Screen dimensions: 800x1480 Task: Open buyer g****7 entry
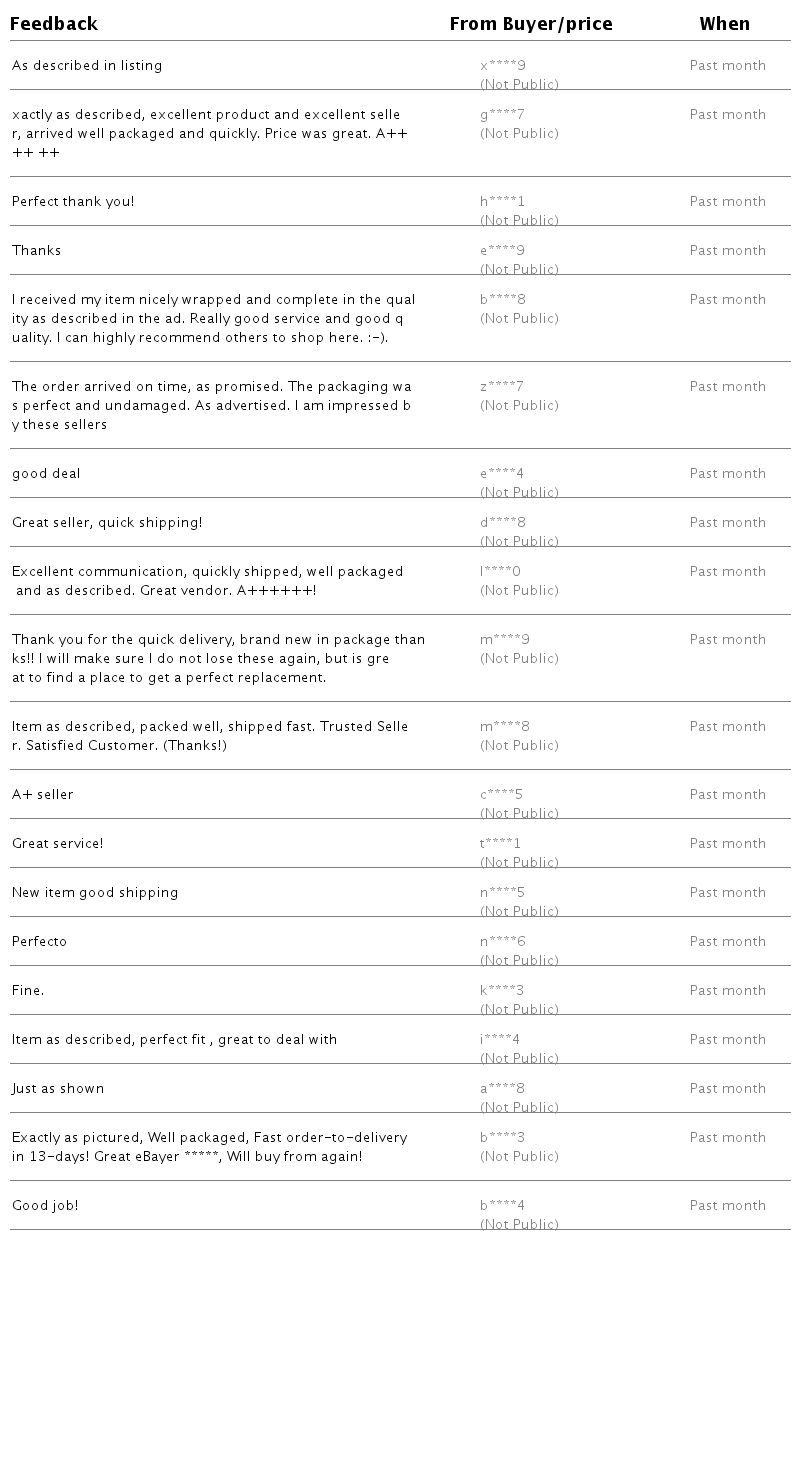click(502, 115)
